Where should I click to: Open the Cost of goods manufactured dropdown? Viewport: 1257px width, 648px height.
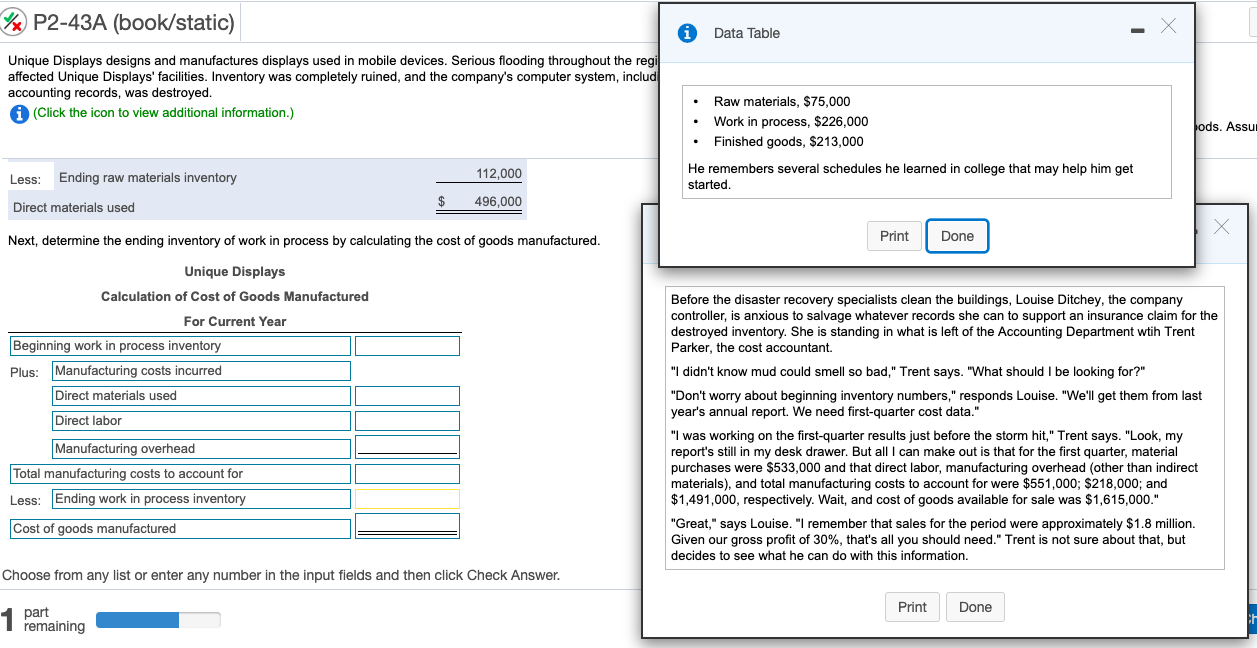click(181, 529)
